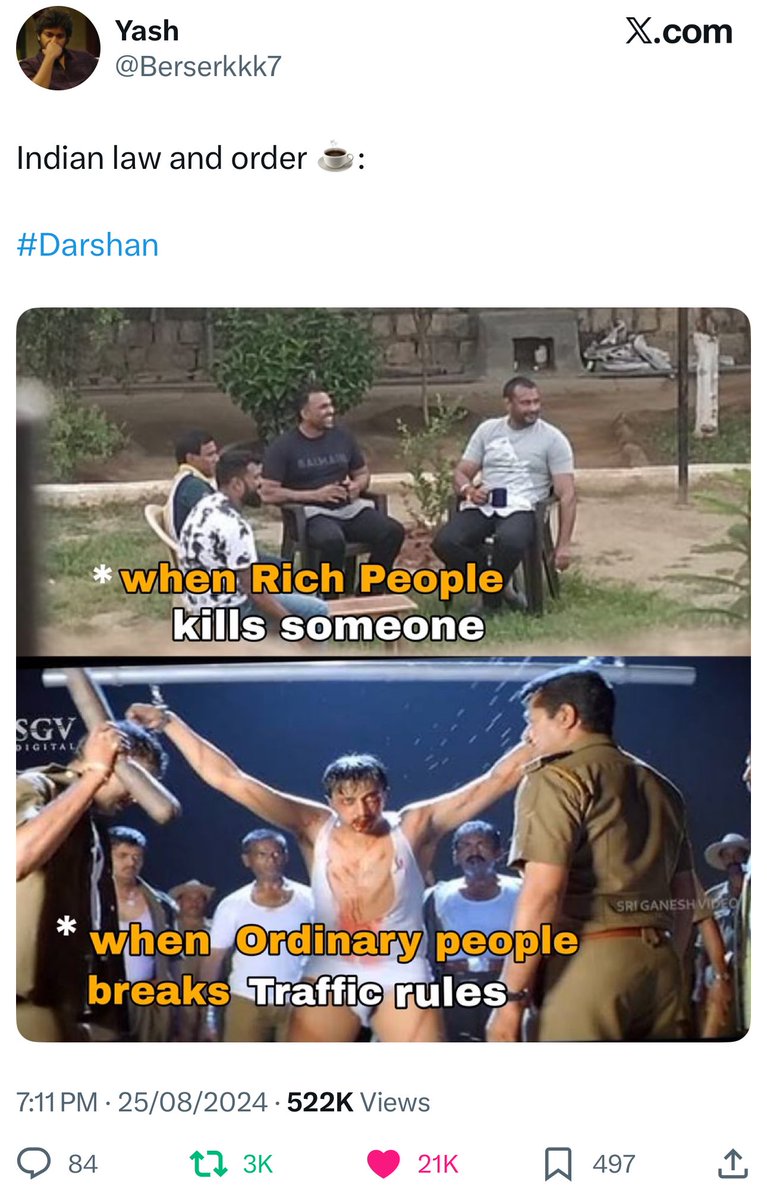The width and height of the screenshot is (767, 1200).
Task: Open the 84 replies count
Action: 83,1164
